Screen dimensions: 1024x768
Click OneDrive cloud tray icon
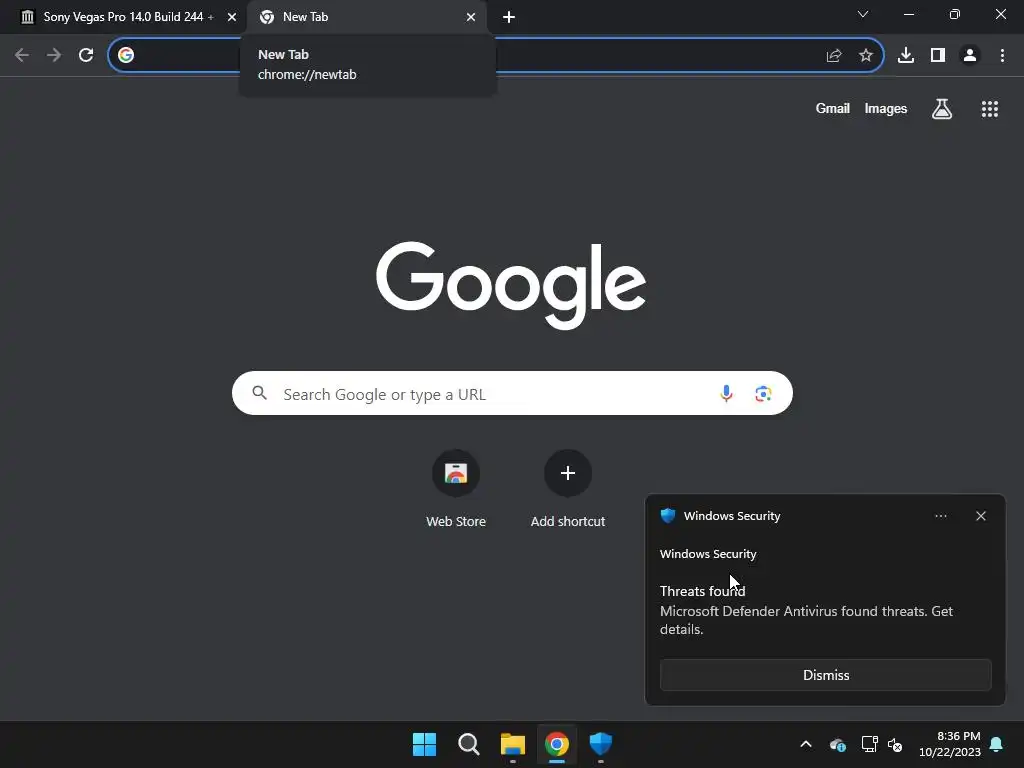(837, 744)
